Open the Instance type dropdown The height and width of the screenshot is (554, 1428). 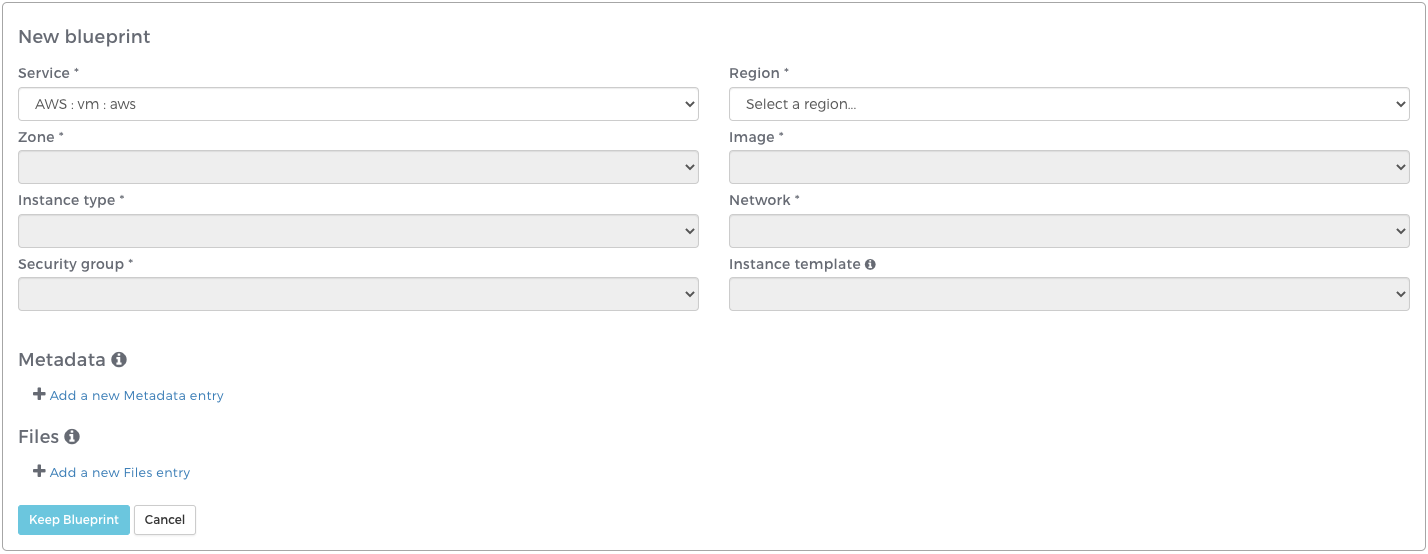coord(358,231)
